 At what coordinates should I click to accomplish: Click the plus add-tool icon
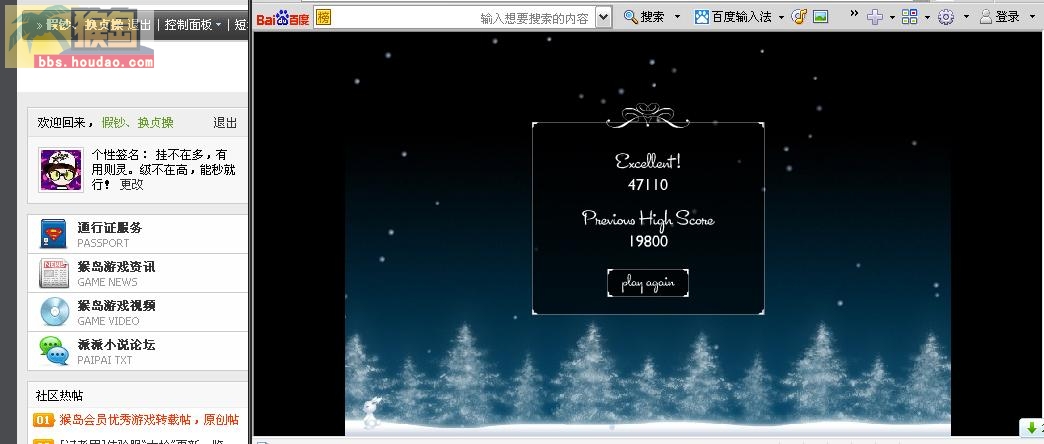pyautogui.click(x=875, y=17)
